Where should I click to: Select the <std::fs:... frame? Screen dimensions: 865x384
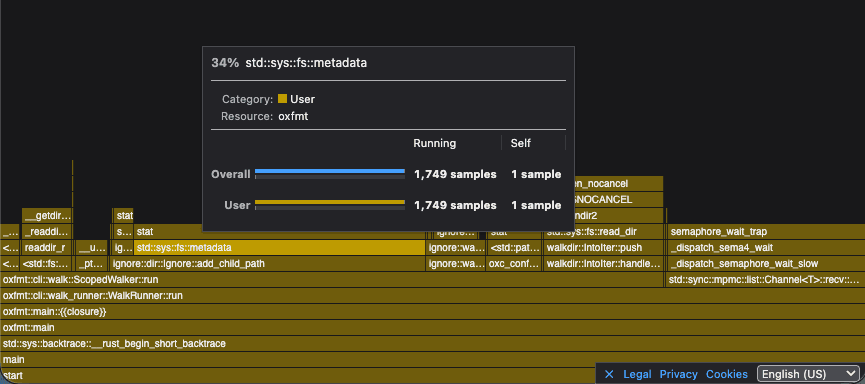click(x=46, y=264)
